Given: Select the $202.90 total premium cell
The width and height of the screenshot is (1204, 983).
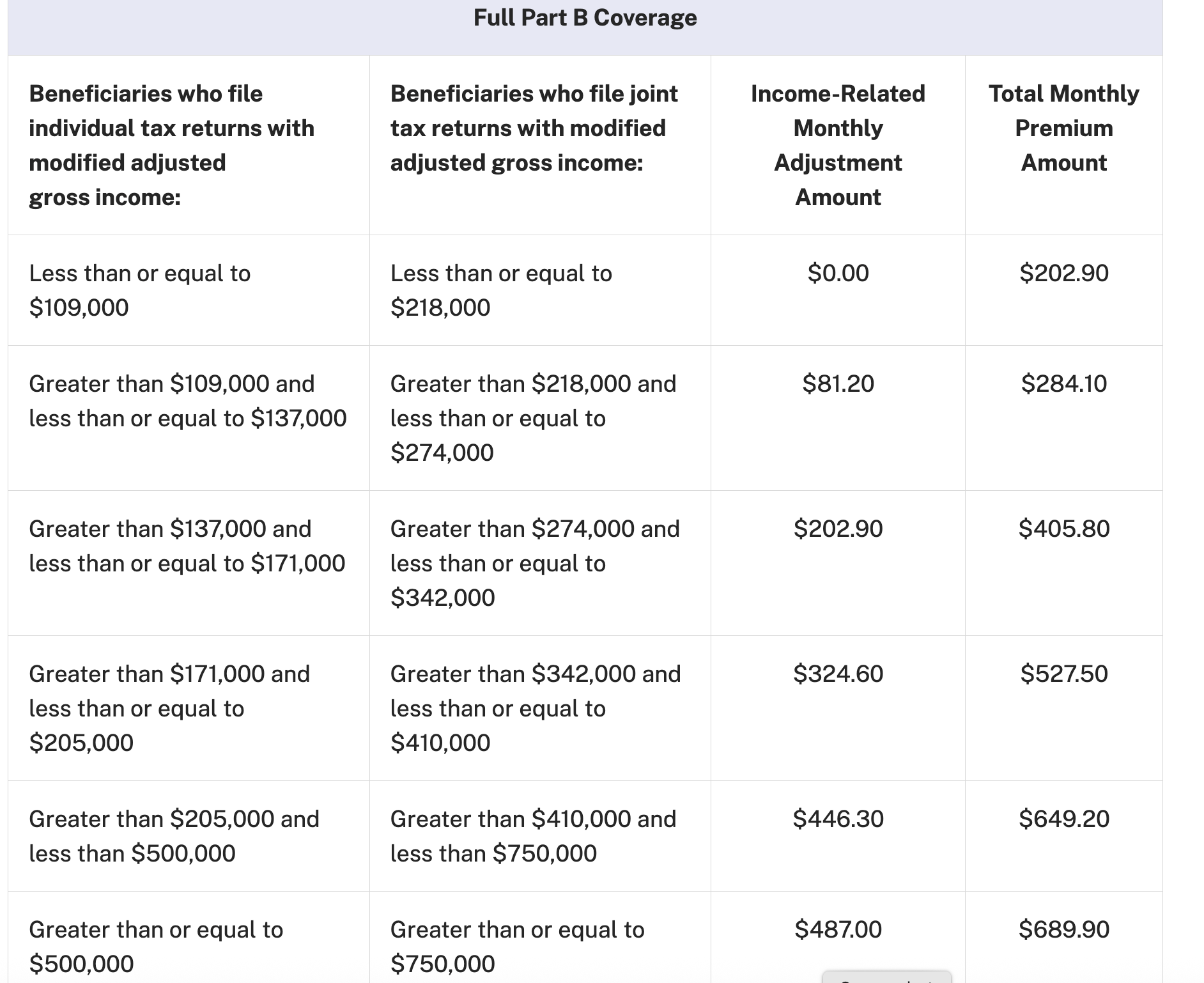Looking at the screenshot, I should (x=1063, y=273).
